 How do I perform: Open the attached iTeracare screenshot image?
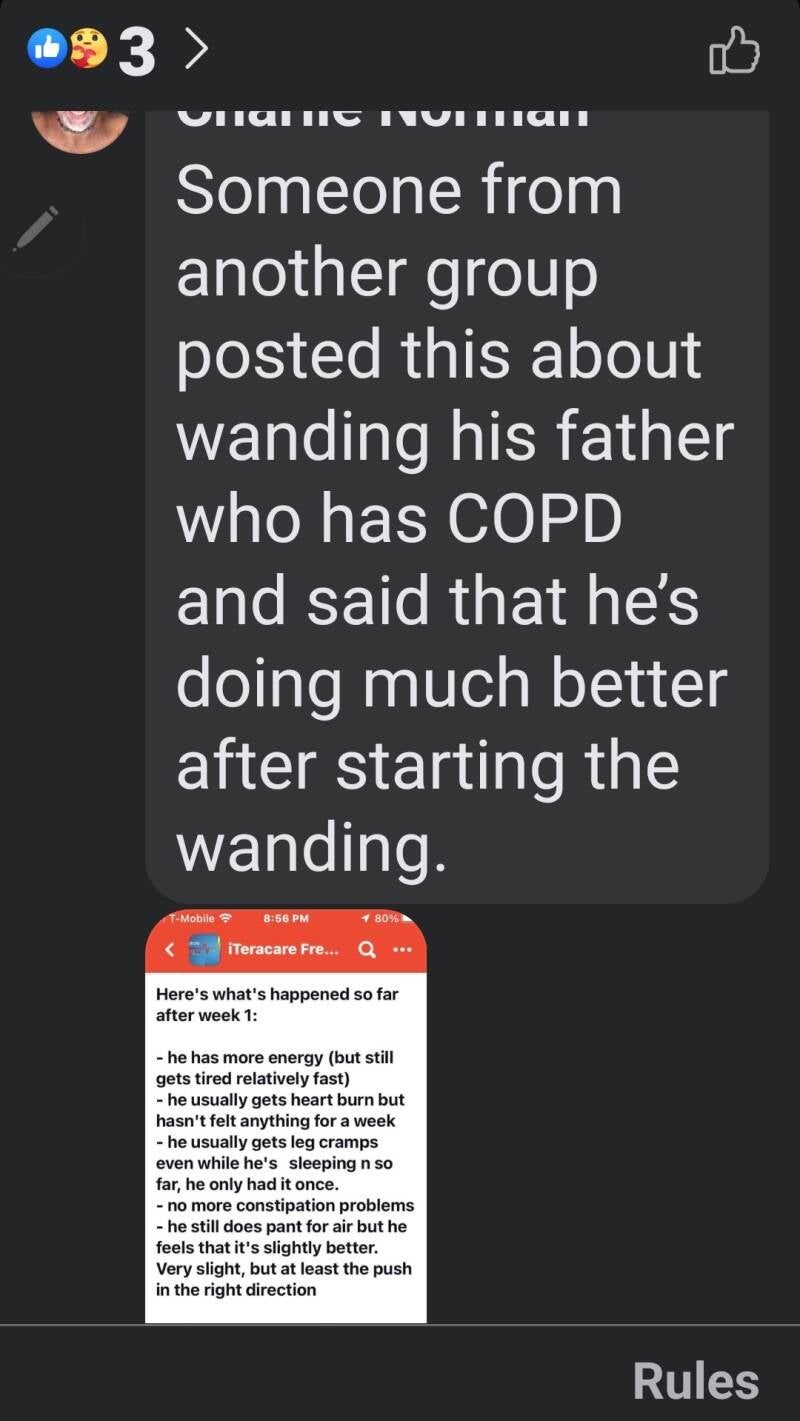pos(286,1115)
